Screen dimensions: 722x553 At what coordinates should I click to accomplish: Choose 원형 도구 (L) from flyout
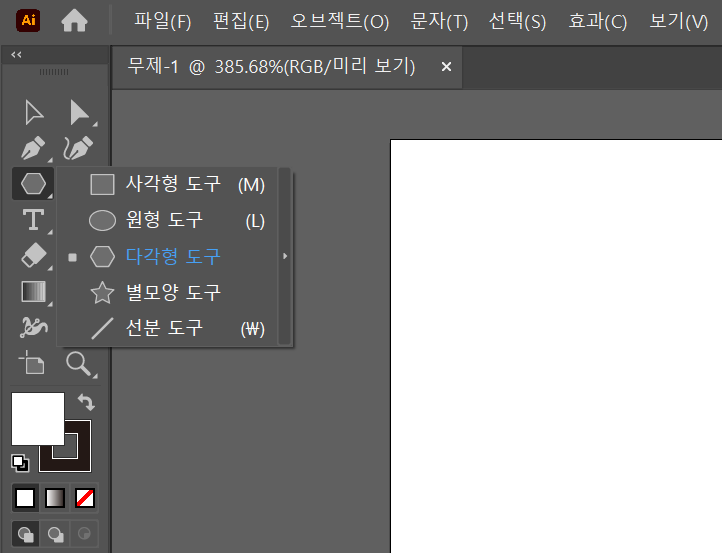pos(168,220)
